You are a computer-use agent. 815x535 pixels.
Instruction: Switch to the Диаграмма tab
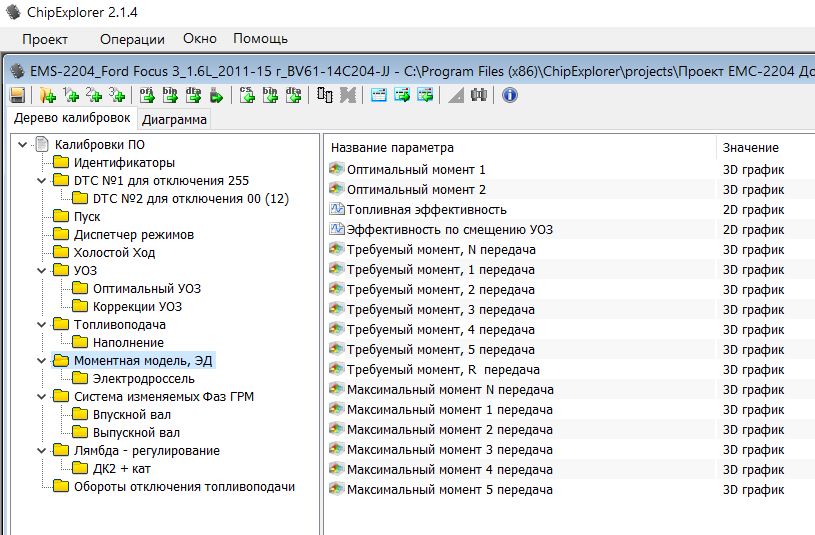pos(174,120)
